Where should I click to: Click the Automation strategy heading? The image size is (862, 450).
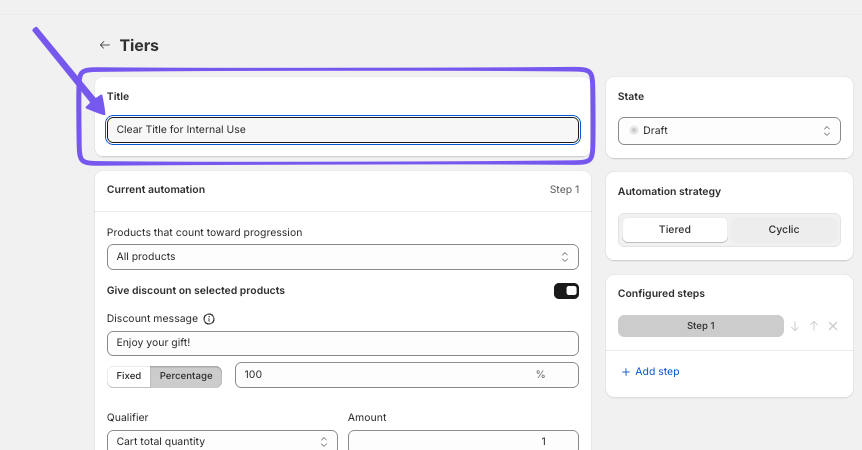(x=669, y=191)
